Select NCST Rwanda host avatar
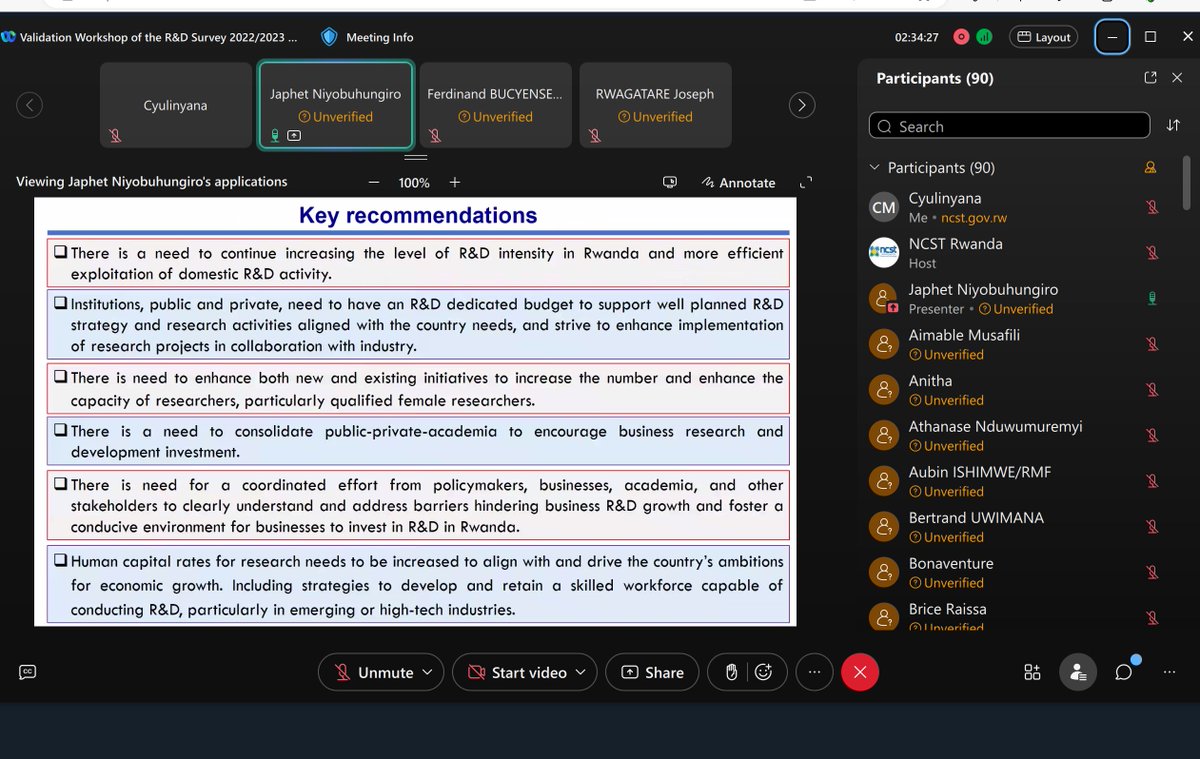Image resolution: width=1200 pixels, height=759 pixels. pyautogui.click(x=884, y=253)
